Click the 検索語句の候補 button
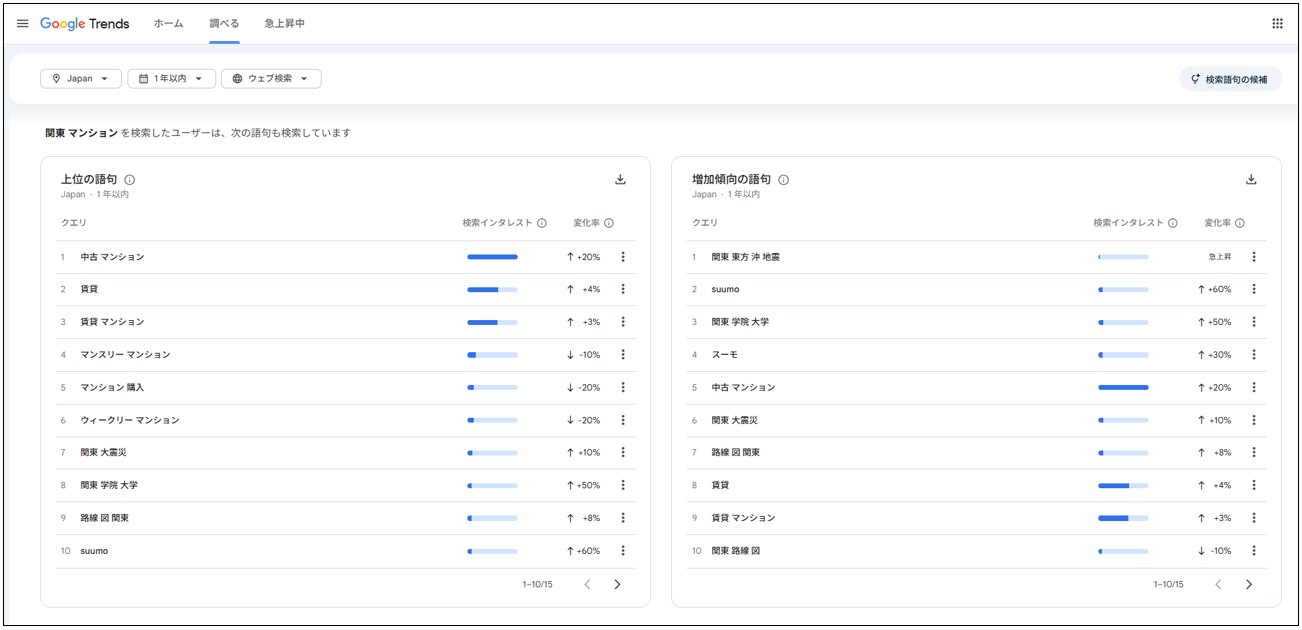 [x=1231, y=78]
